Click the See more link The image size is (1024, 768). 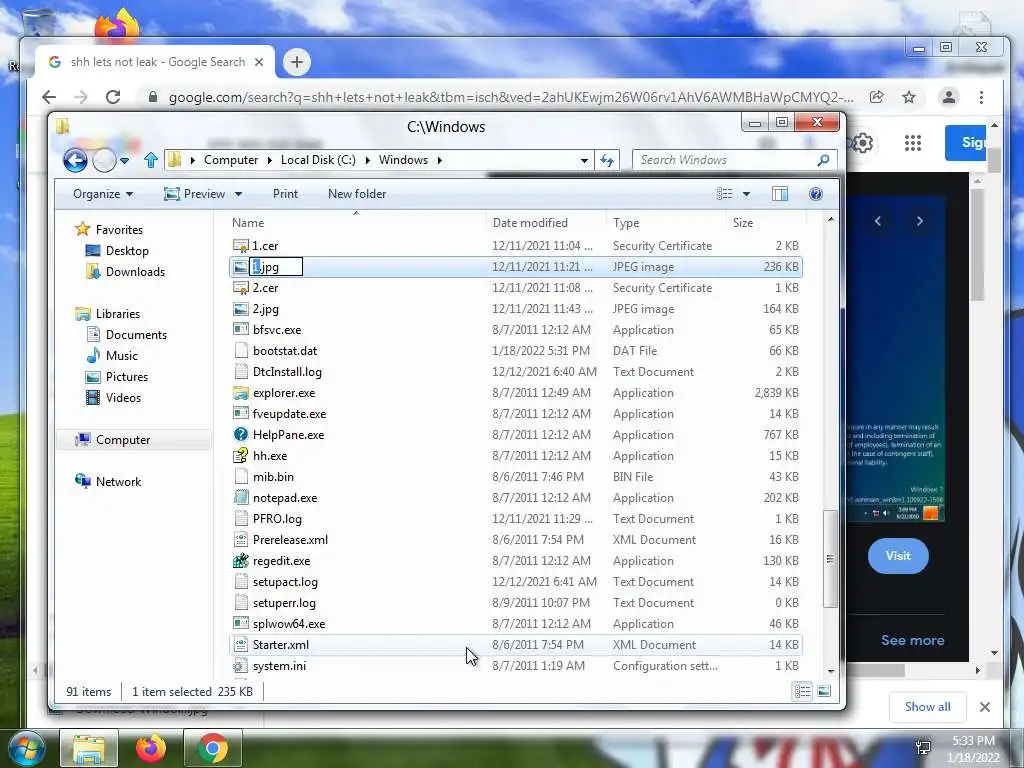click(x=912, y=640)
